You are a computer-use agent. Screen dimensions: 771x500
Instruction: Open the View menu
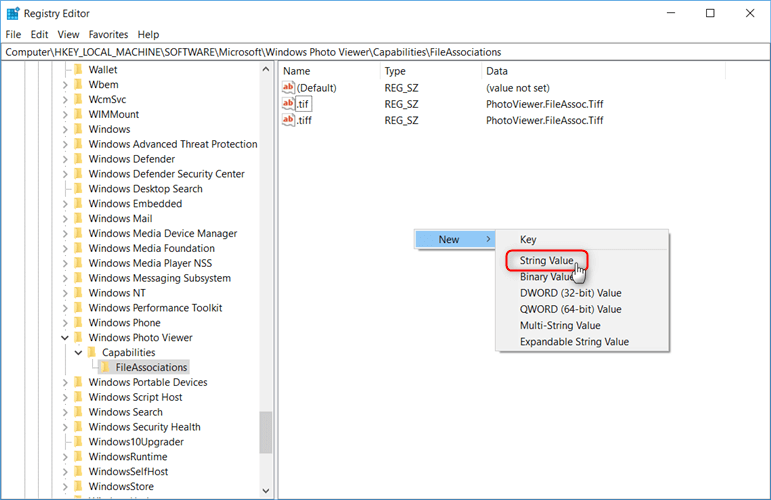tap(68, 34)
